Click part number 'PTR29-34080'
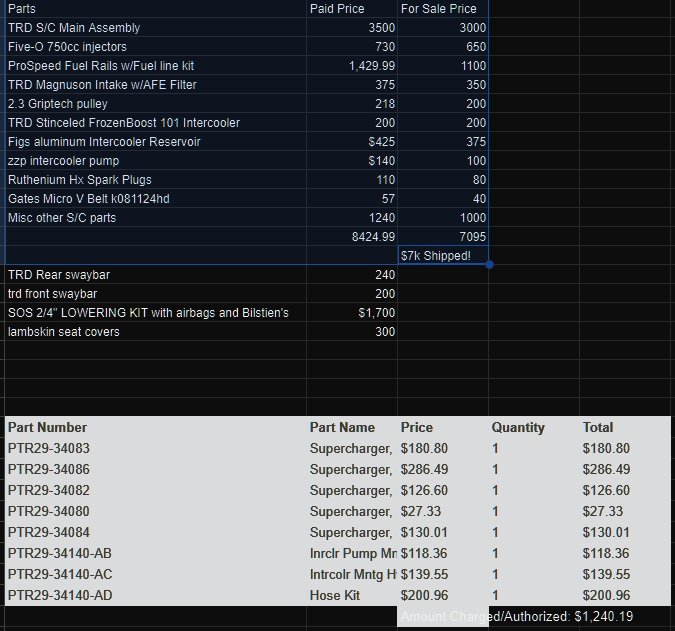The image size is (675, 631). (x=155, y=511)
